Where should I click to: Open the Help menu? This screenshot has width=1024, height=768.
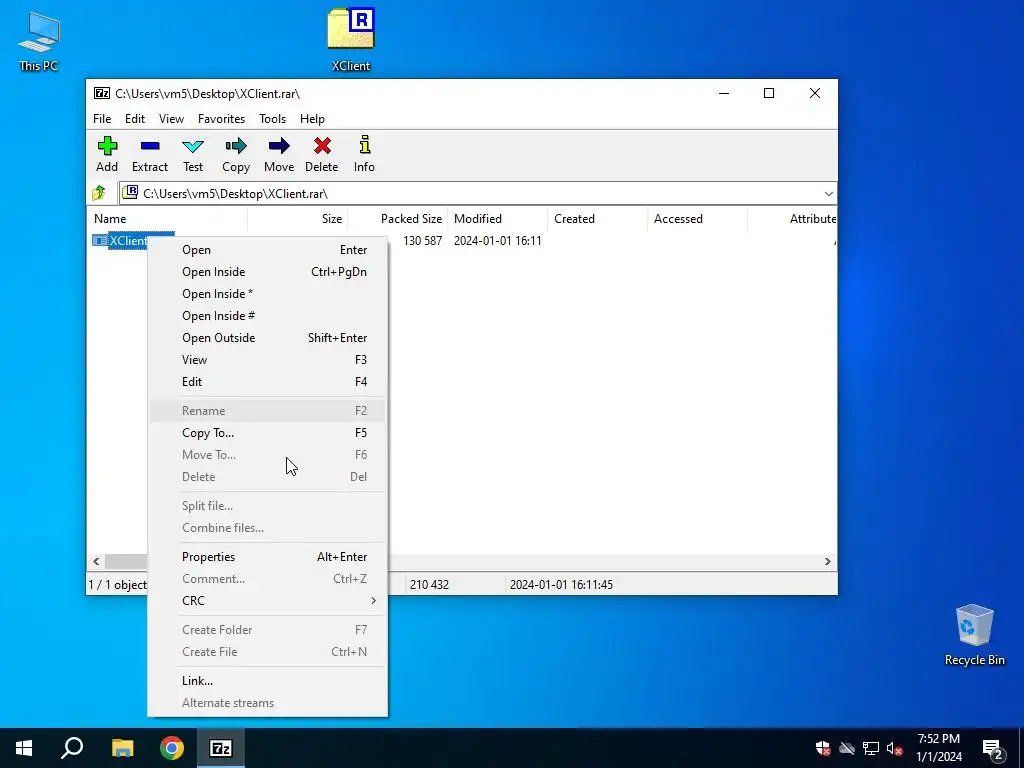tap(312, 119)
